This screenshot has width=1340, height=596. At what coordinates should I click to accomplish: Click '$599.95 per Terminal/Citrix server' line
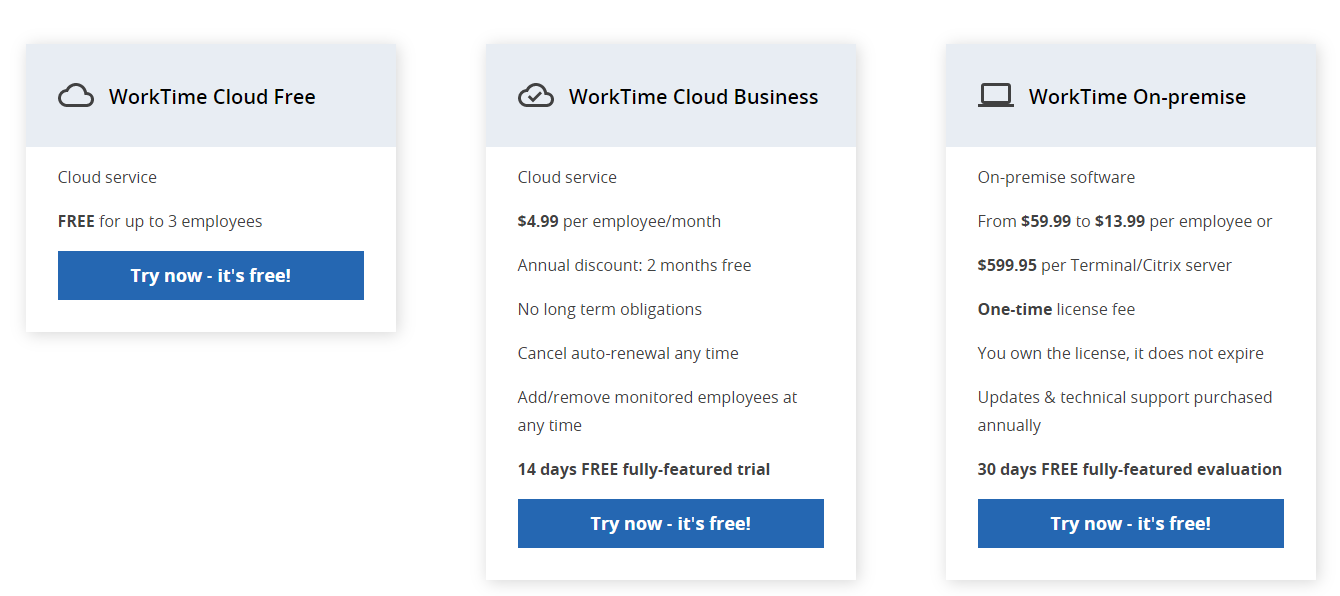[1105, 265]
